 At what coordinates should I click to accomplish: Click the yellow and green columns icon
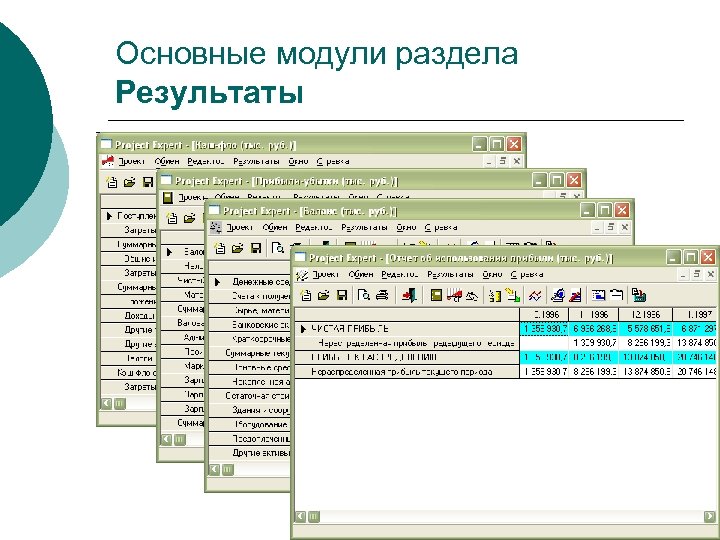coord(494,296)
